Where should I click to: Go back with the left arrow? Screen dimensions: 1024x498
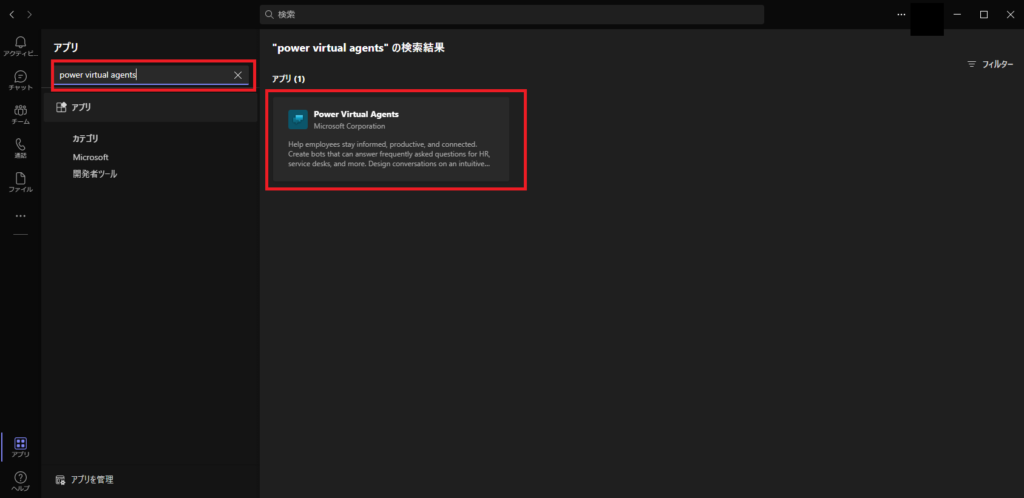click(x=12, y=14)
